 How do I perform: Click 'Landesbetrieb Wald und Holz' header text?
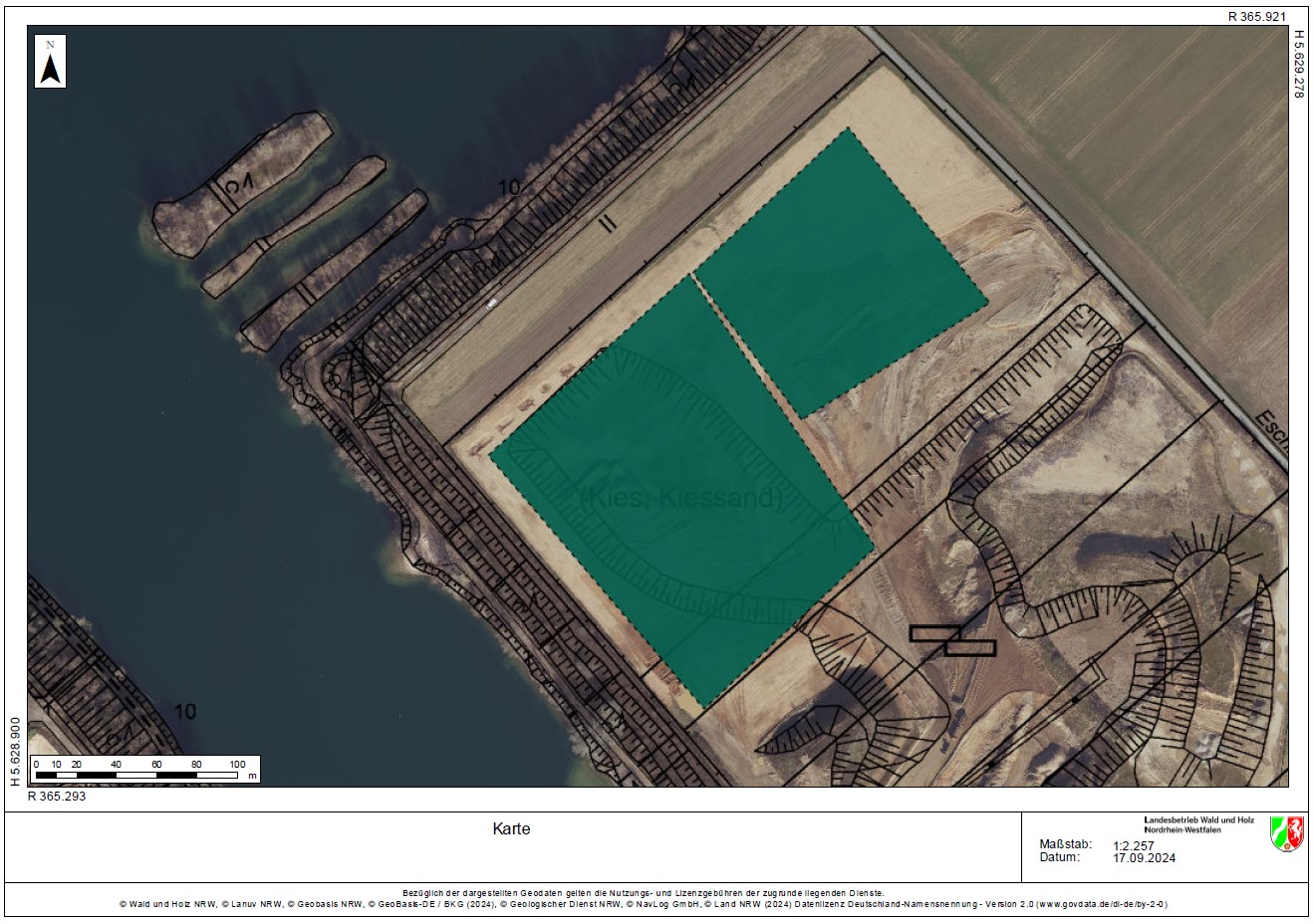(x=1198, y=818)
